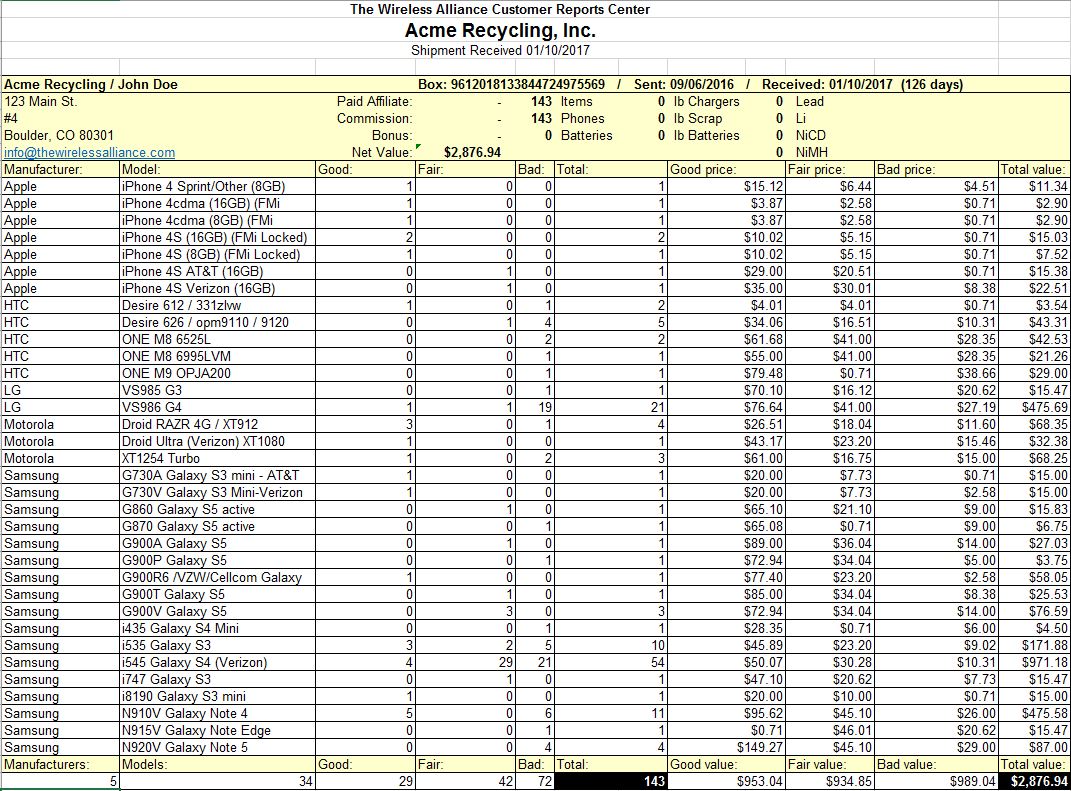Select the $475.69 total value for VS986 G4
Viewport: 1071px width, 791px height.
(1034, 407)
